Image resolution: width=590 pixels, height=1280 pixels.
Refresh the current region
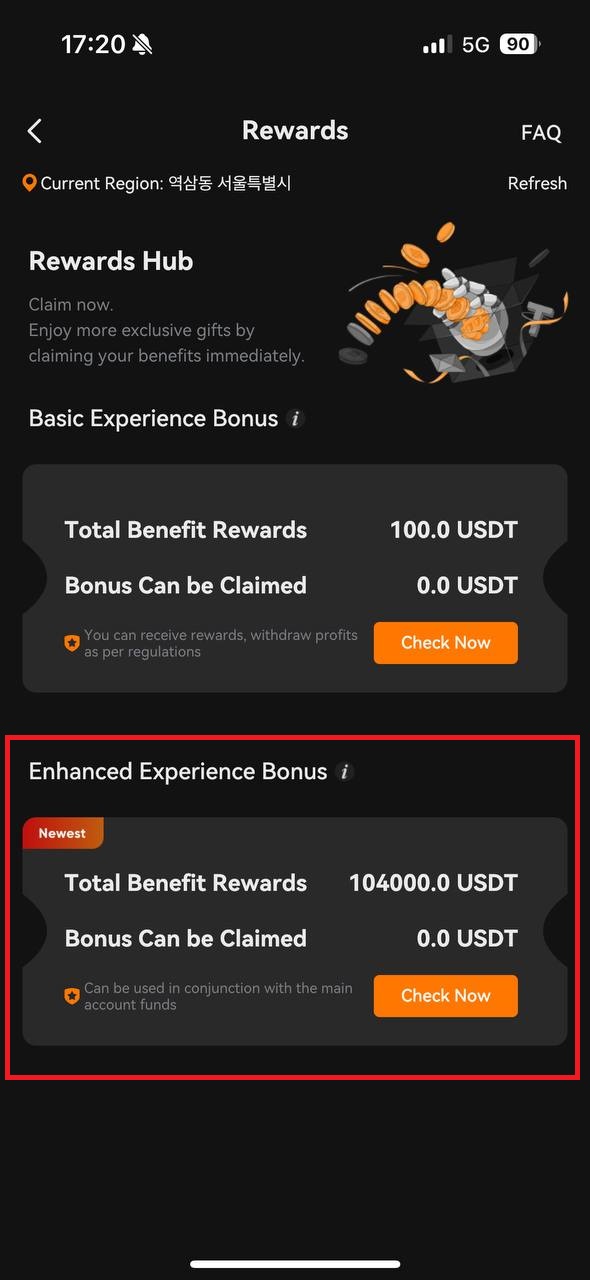tap(537, 184)
